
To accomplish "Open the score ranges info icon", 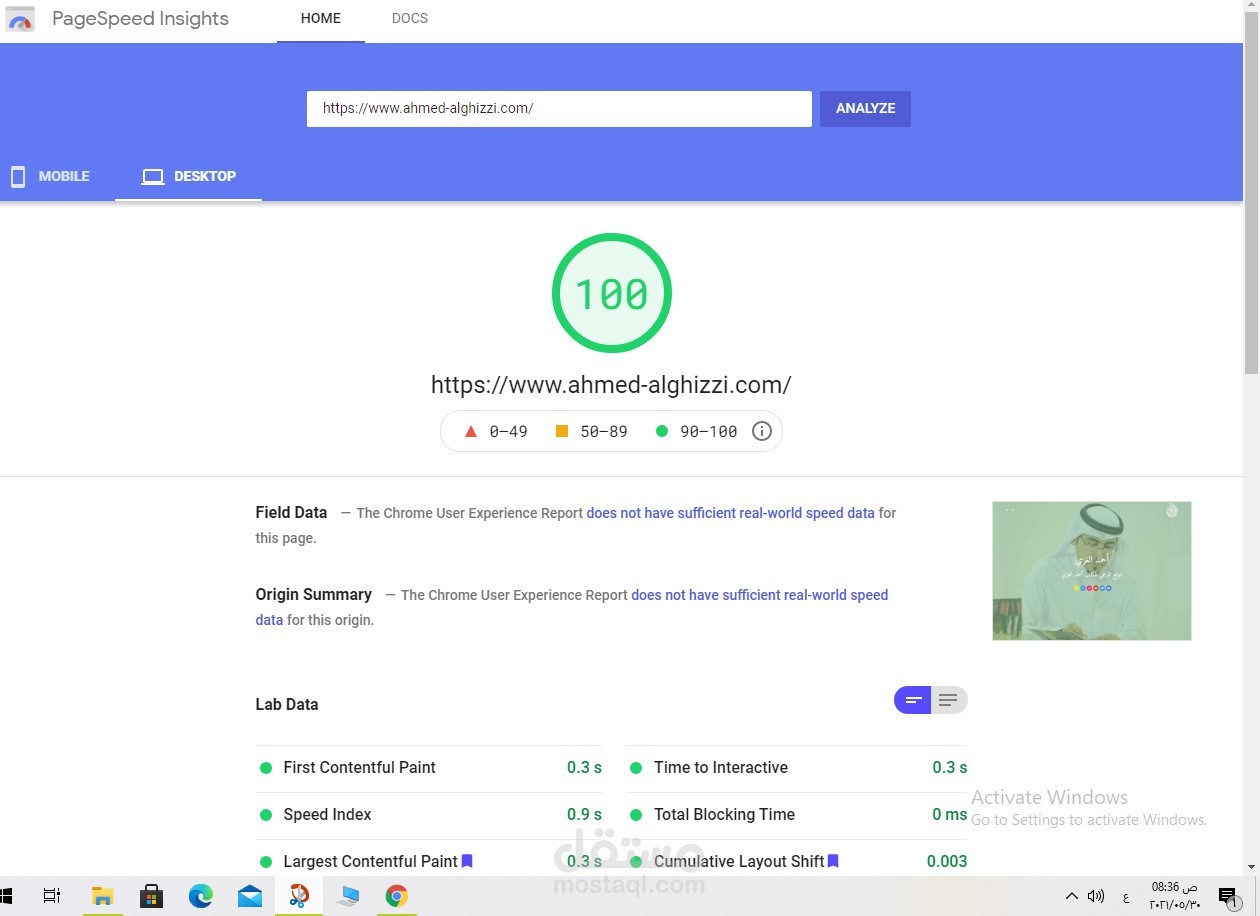I will click(761, 431).
